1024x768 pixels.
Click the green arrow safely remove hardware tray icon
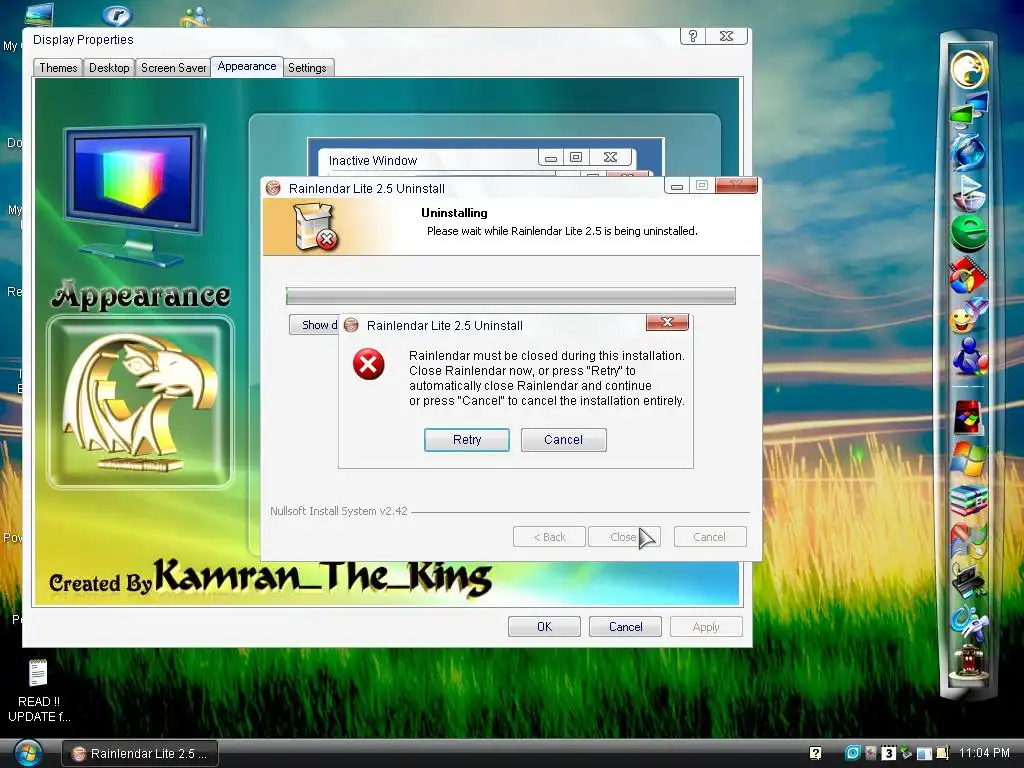tap(906, 753)
